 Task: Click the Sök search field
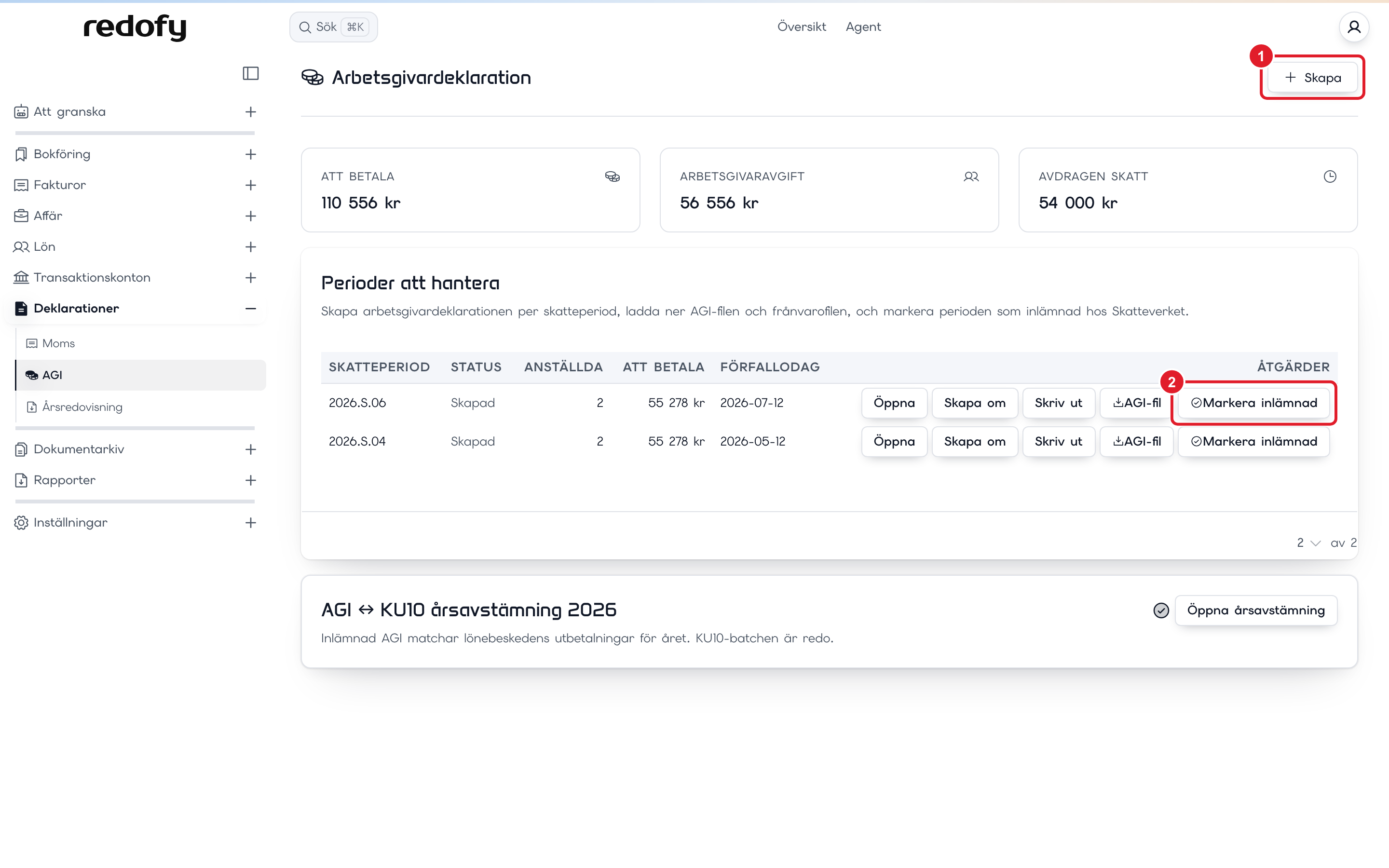[333, 27]
